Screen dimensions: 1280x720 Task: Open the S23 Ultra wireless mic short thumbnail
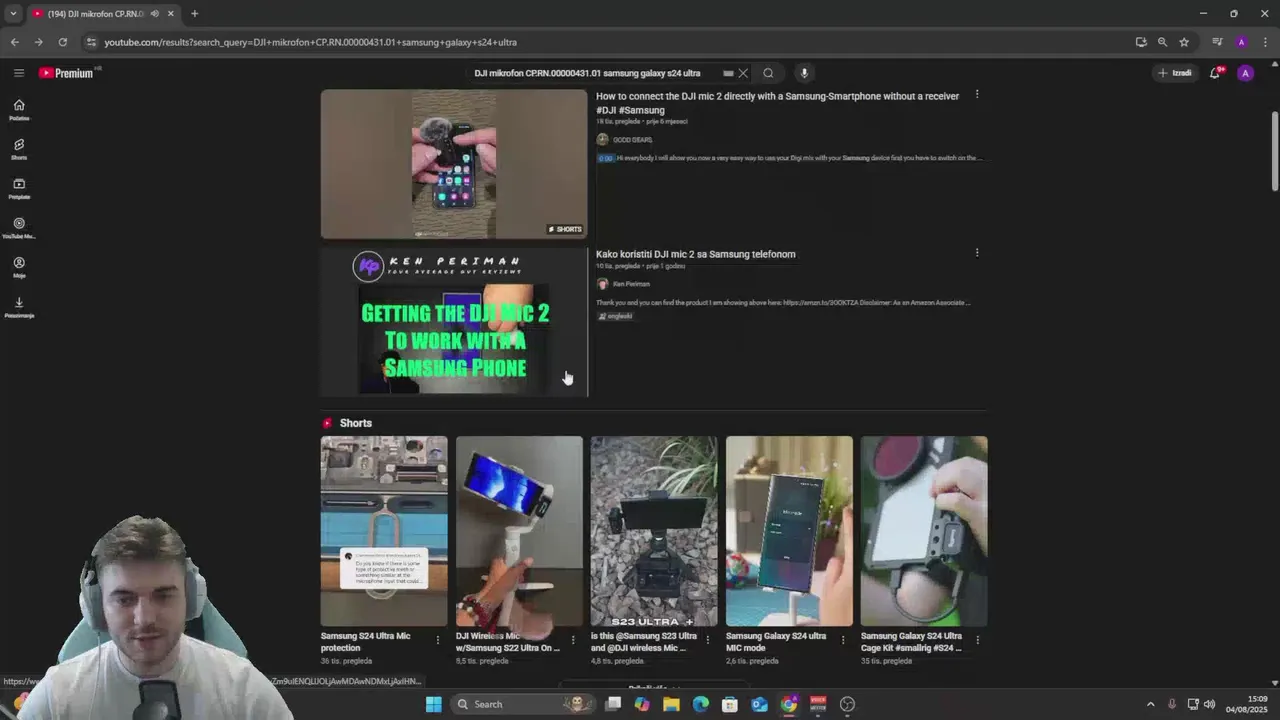click(654, 531)
